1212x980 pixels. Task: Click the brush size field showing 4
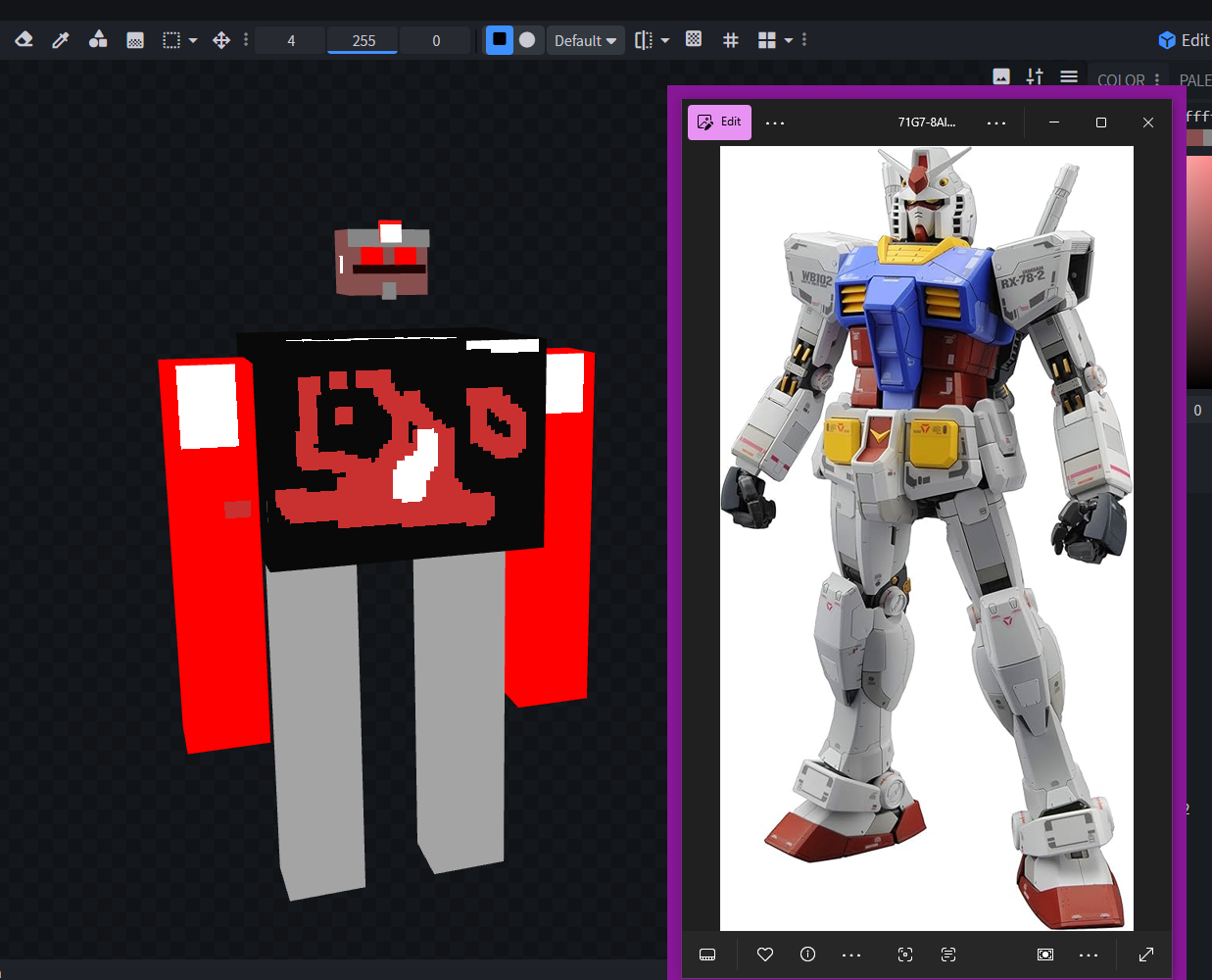[x=291, y=40]
